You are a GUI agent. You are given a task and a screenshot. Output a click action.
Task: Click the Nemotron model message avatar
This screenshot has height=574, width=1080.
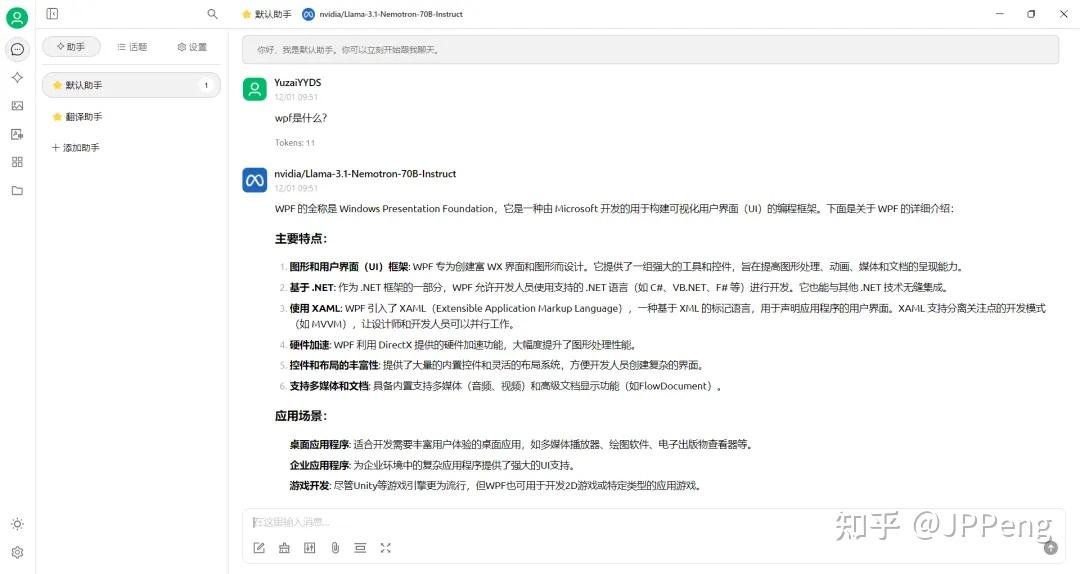(x=255, y=181)
